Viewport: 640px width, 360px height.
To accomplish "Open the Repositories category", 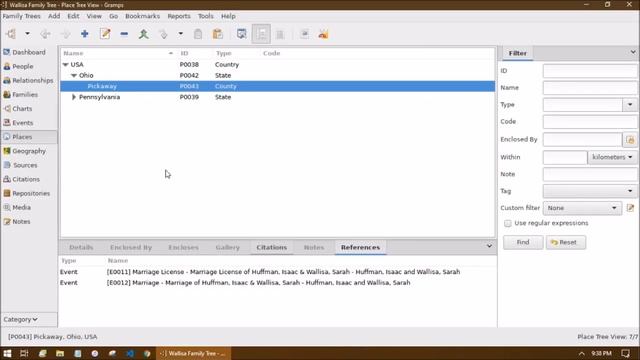I will click(29, 193).
